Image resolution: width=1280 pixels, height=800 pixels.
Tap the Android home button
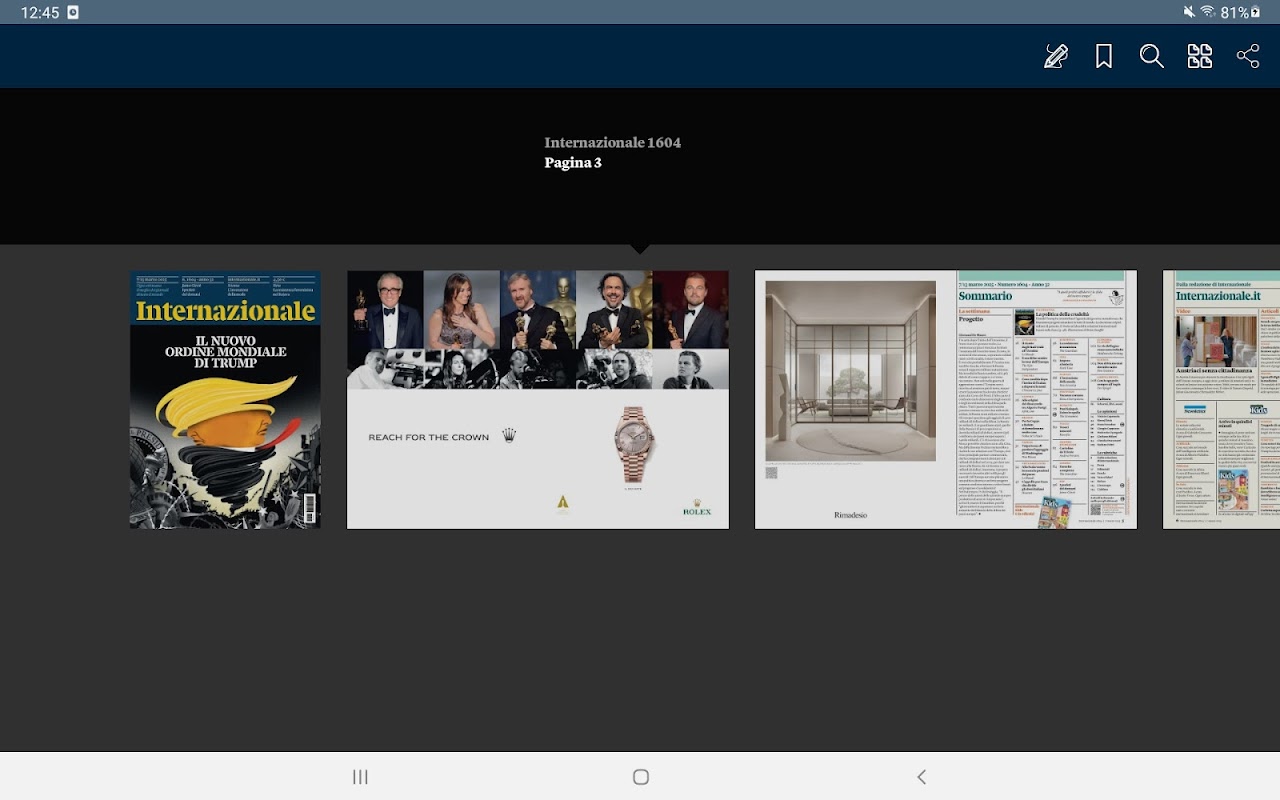pyautogui.click(x=641, y=777)
